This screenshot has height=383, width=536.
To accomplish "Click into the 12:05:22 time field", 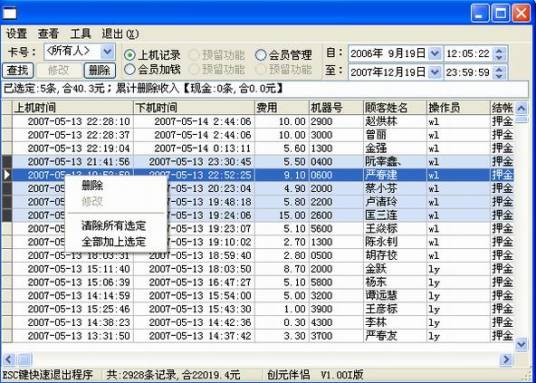I will pyautogui.click(x=469, y=54).
